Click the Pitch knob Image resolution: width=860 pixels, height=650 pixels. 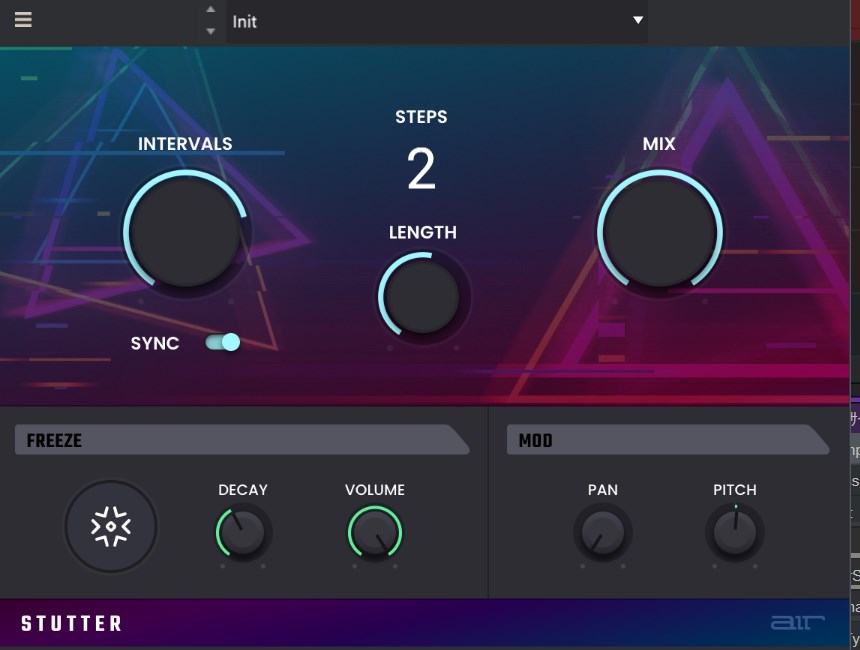tap(735, 531)
